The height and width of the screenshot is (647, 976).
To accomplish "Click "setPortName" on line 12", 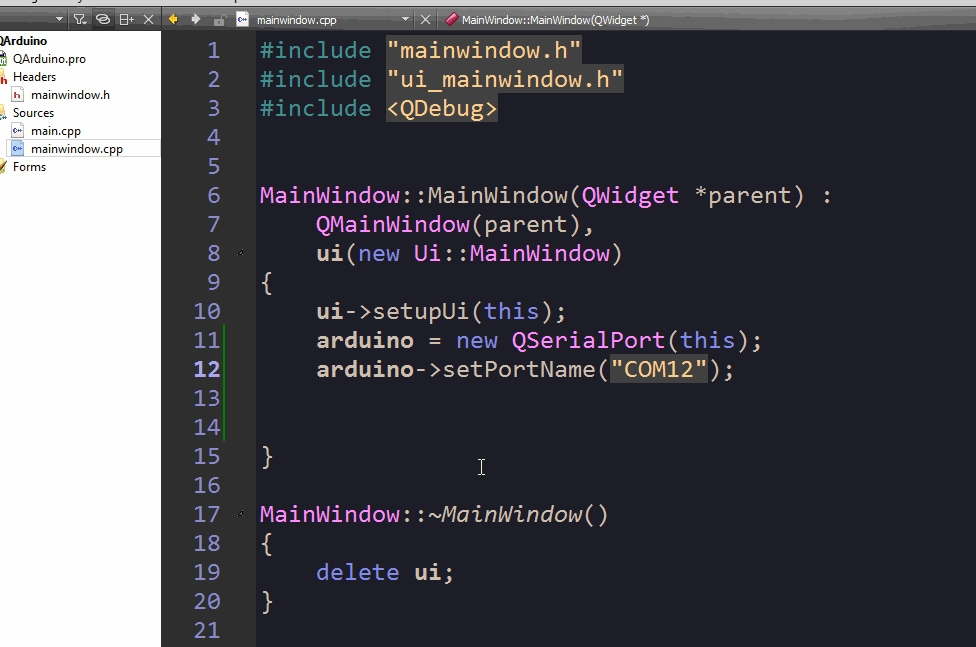I will pos(518,369).
